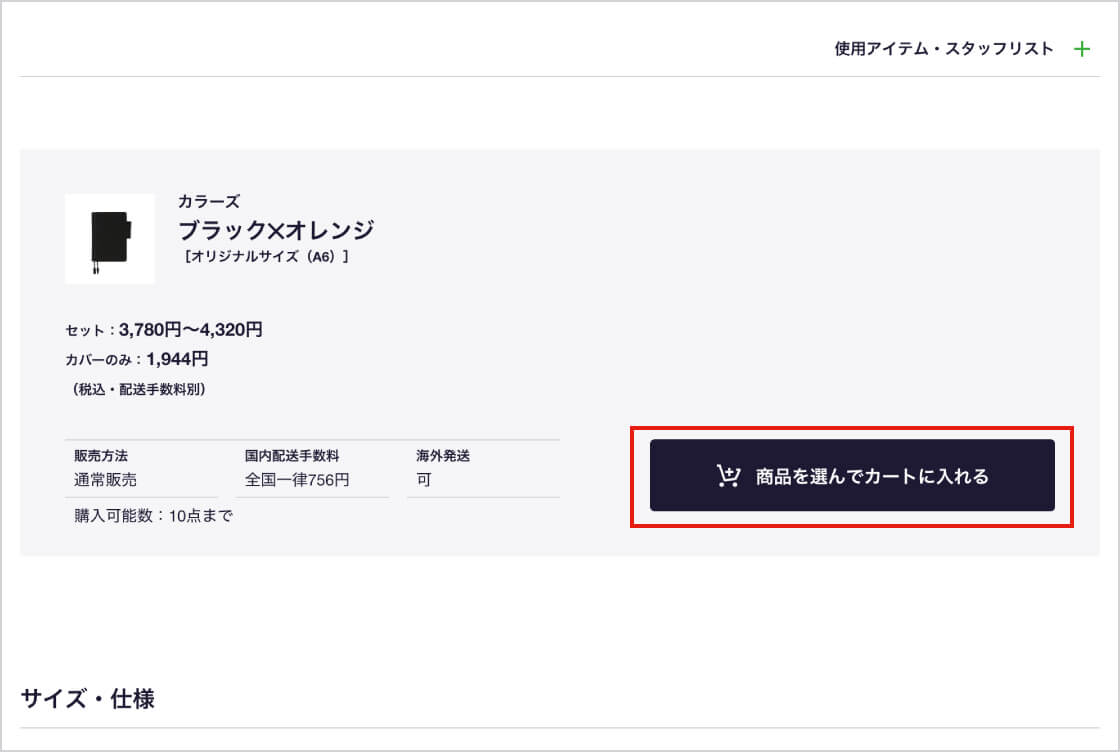Click the カバーのみ 1,944円 price line
Viewport: 1120px width, 752px height.
point(136,359)
